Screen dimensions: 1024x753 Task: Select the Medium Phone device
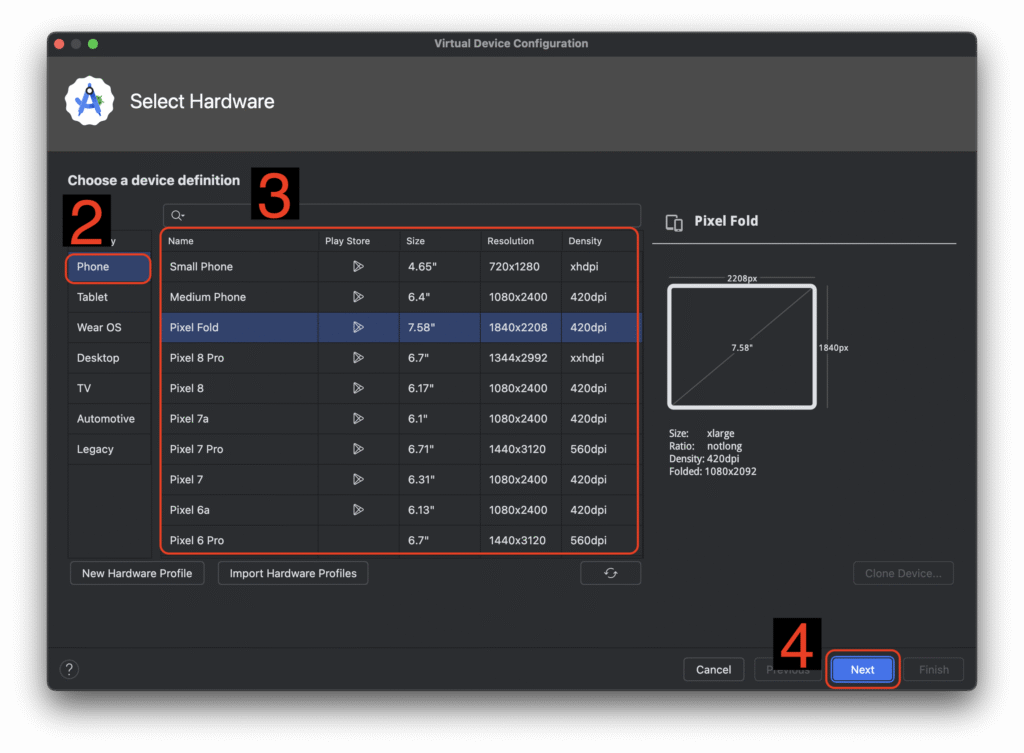click(208, 297)
